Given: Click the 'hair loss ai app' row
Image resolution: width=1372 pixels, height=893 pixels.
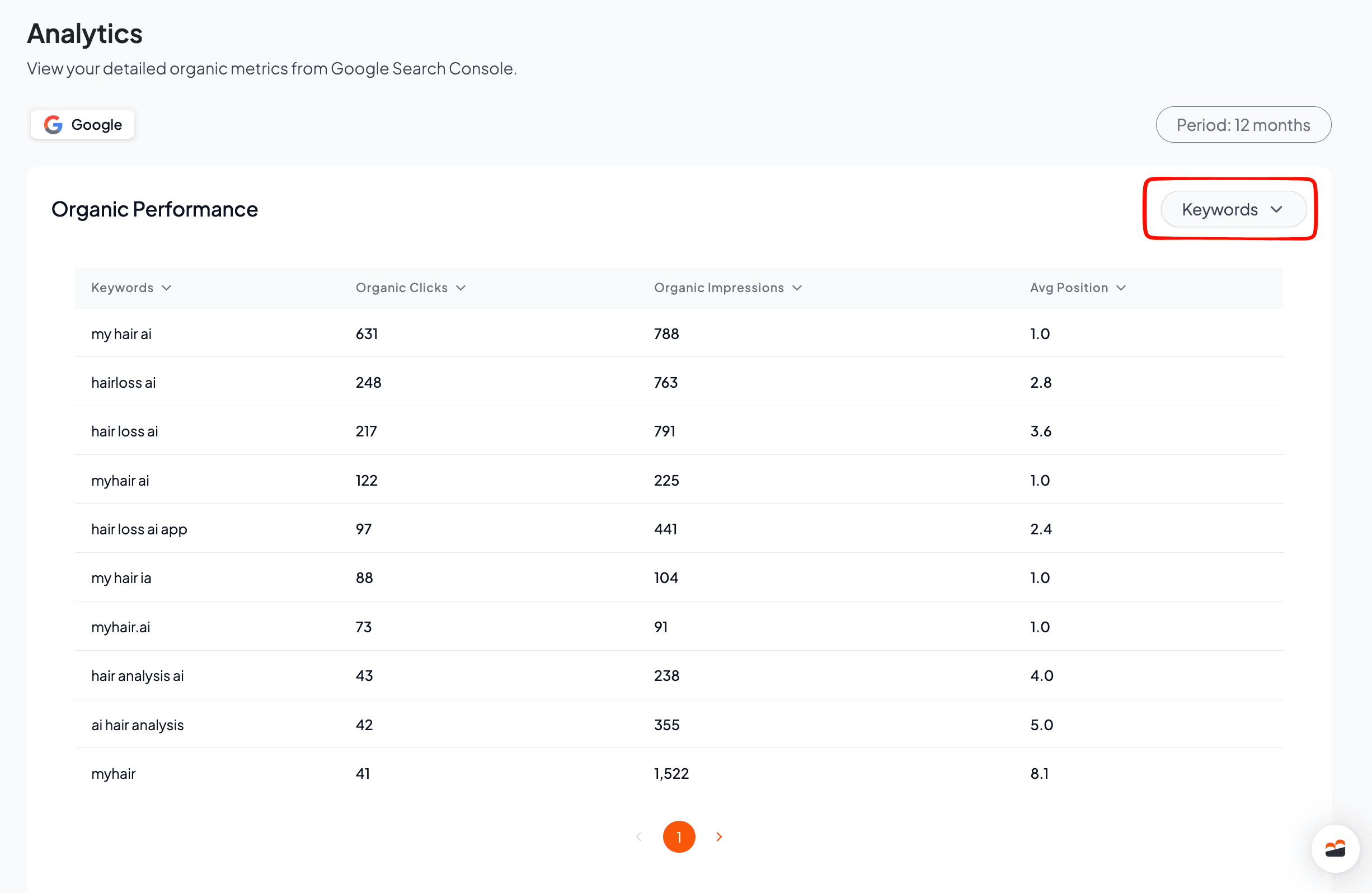Looking at the screenshot, I should click(679, 529).
